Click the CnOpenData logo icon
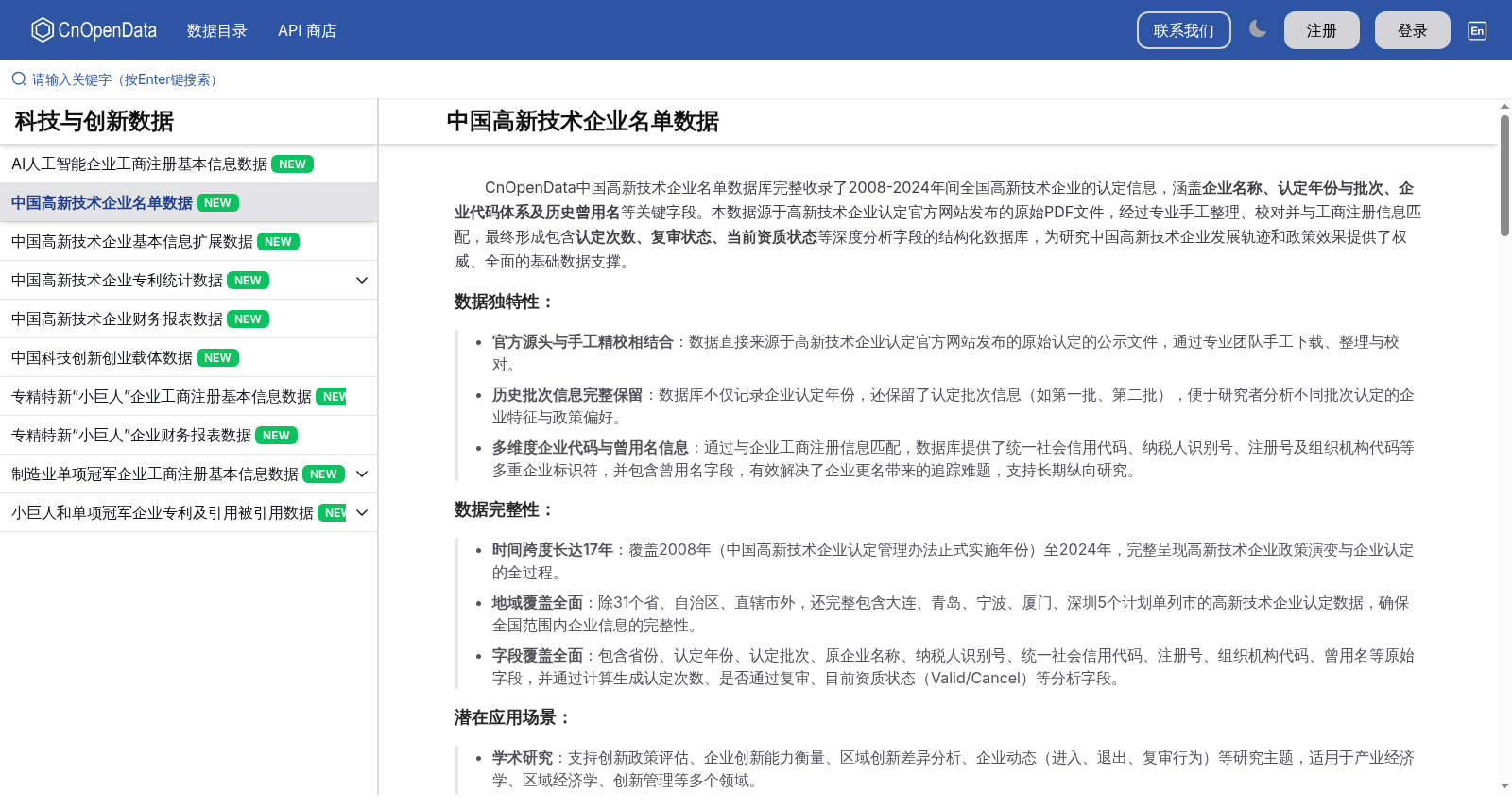This screenshot has width=1512, height=810. [43, 30]
